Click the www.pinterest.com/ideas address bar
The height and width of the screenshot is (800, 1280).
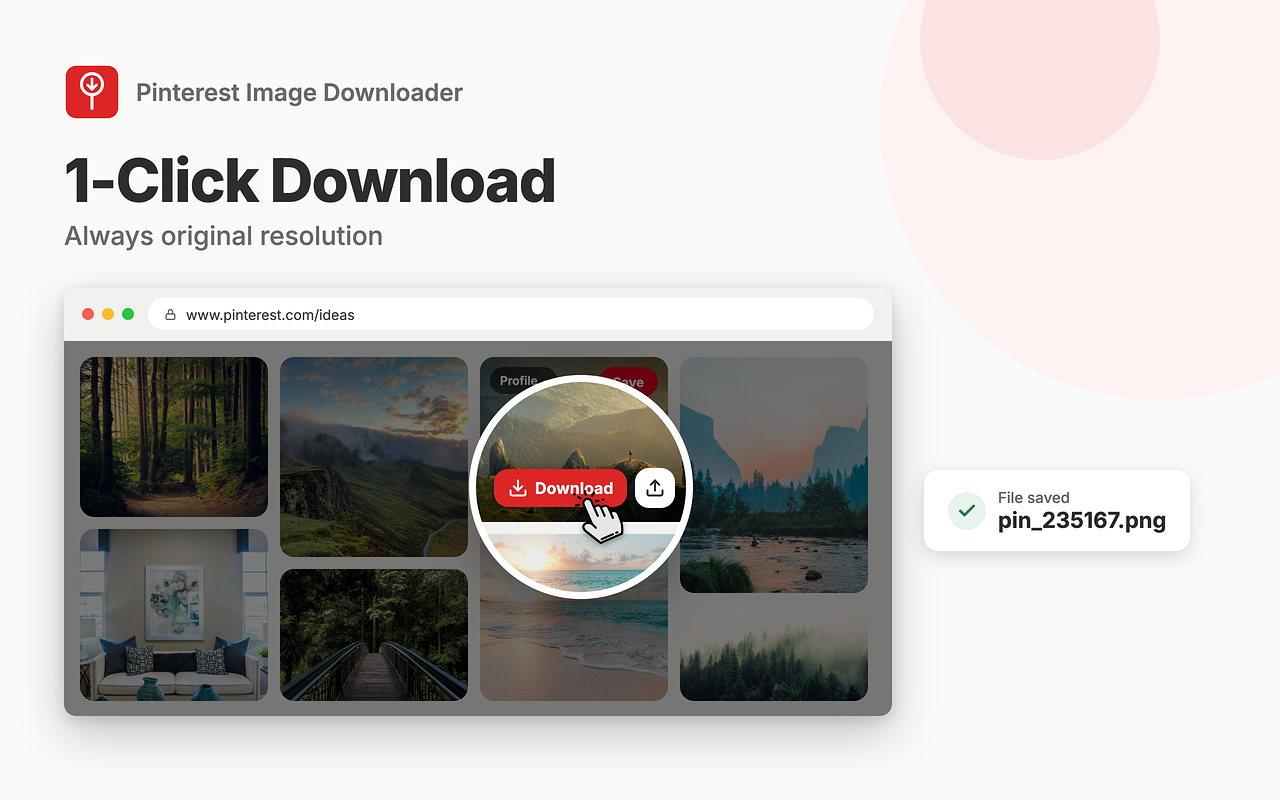click(511, 314)
